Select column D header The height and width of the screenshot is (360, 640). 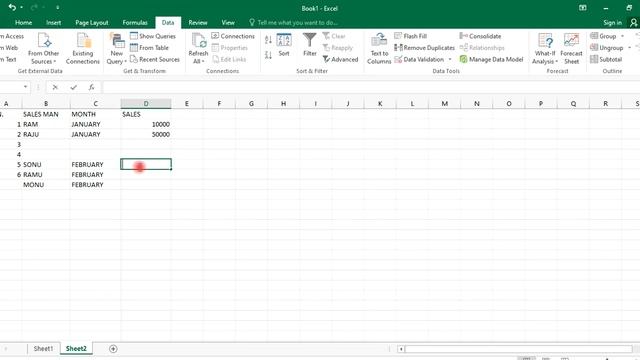[146, 104]
